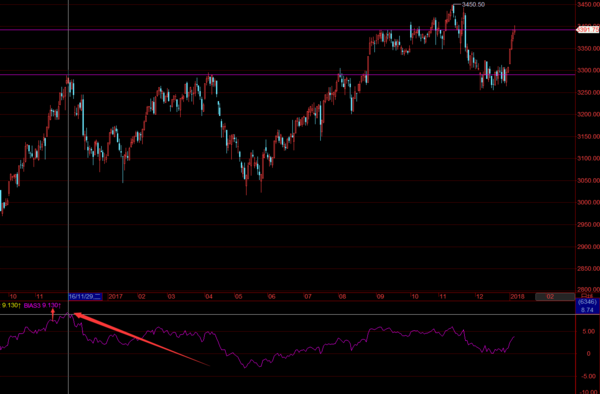
Task: Click the 3250.00 price axis label
Action: click(x=589, y=93)
